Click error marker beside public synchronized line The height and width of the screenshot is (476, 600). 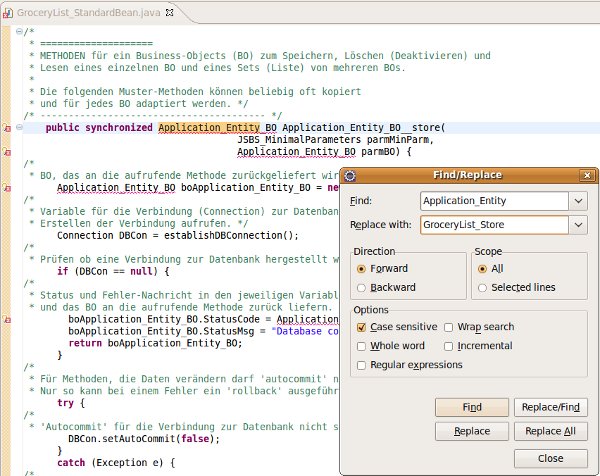pos(7,128)
